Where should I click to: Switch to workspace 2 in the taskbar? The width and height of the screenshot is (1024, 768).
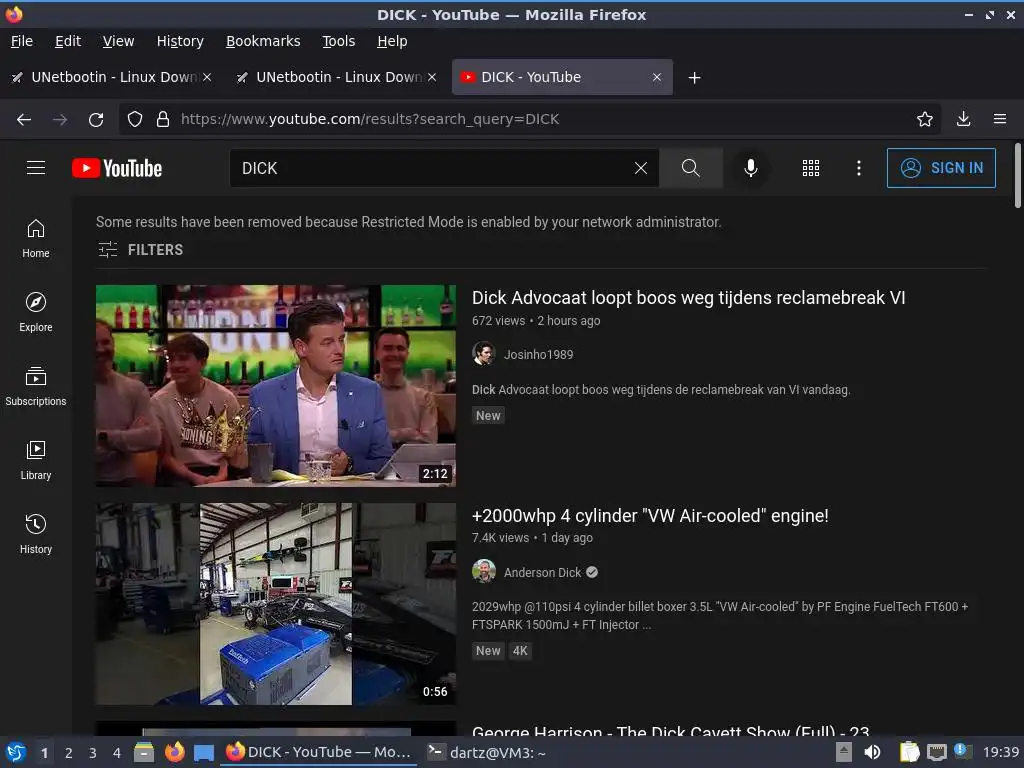click(x=69, y=753)
